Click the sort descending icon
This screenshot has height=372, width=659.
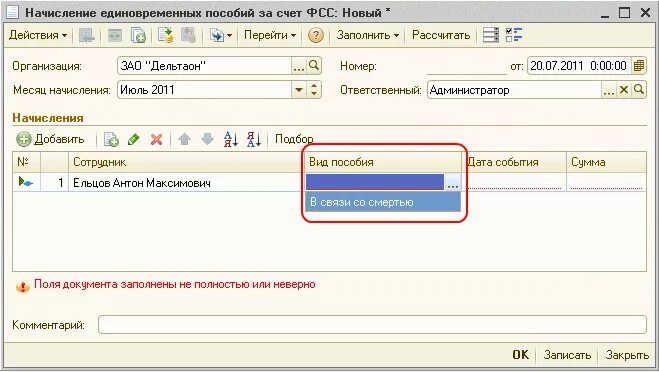[x=254, y=139]
